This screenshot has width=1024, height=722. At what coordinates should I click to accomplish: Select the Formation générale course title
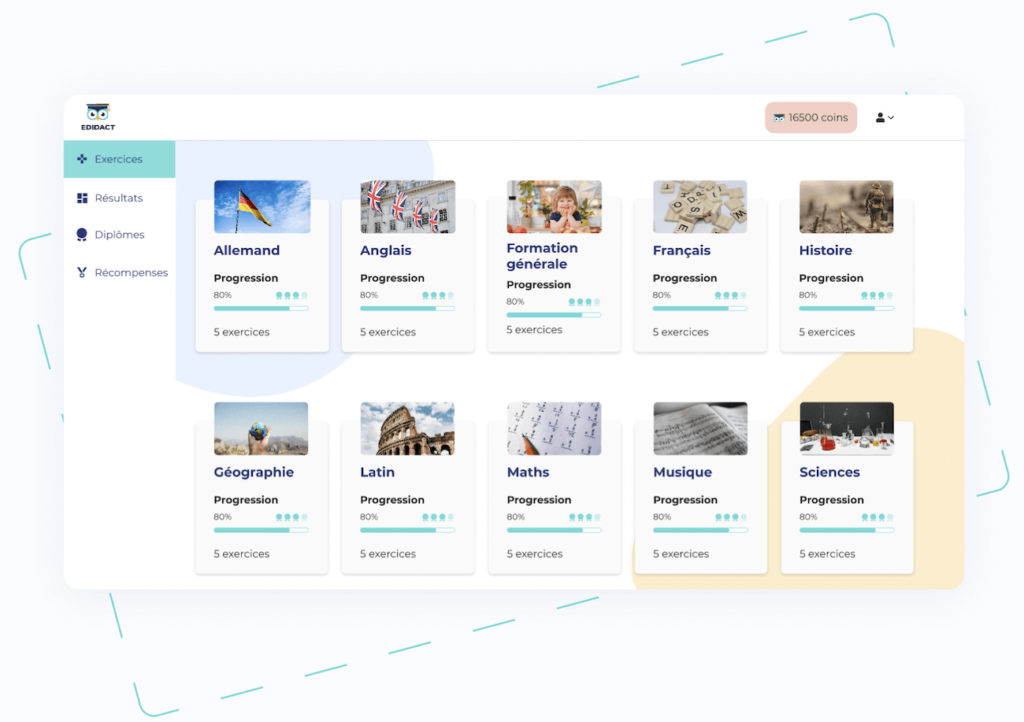542,256
